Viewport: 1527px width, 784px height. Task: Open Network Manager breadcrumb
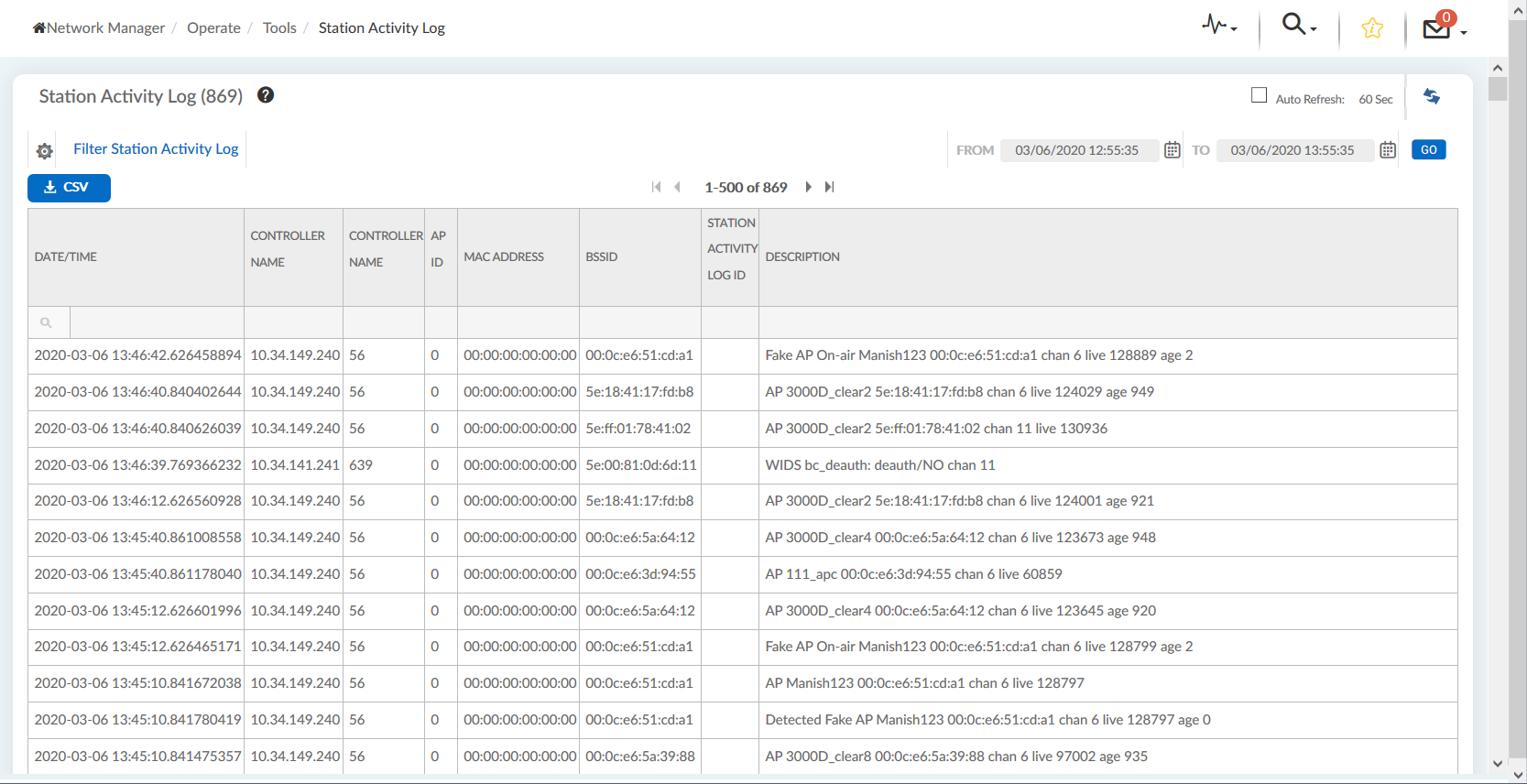tap(105, 27)
